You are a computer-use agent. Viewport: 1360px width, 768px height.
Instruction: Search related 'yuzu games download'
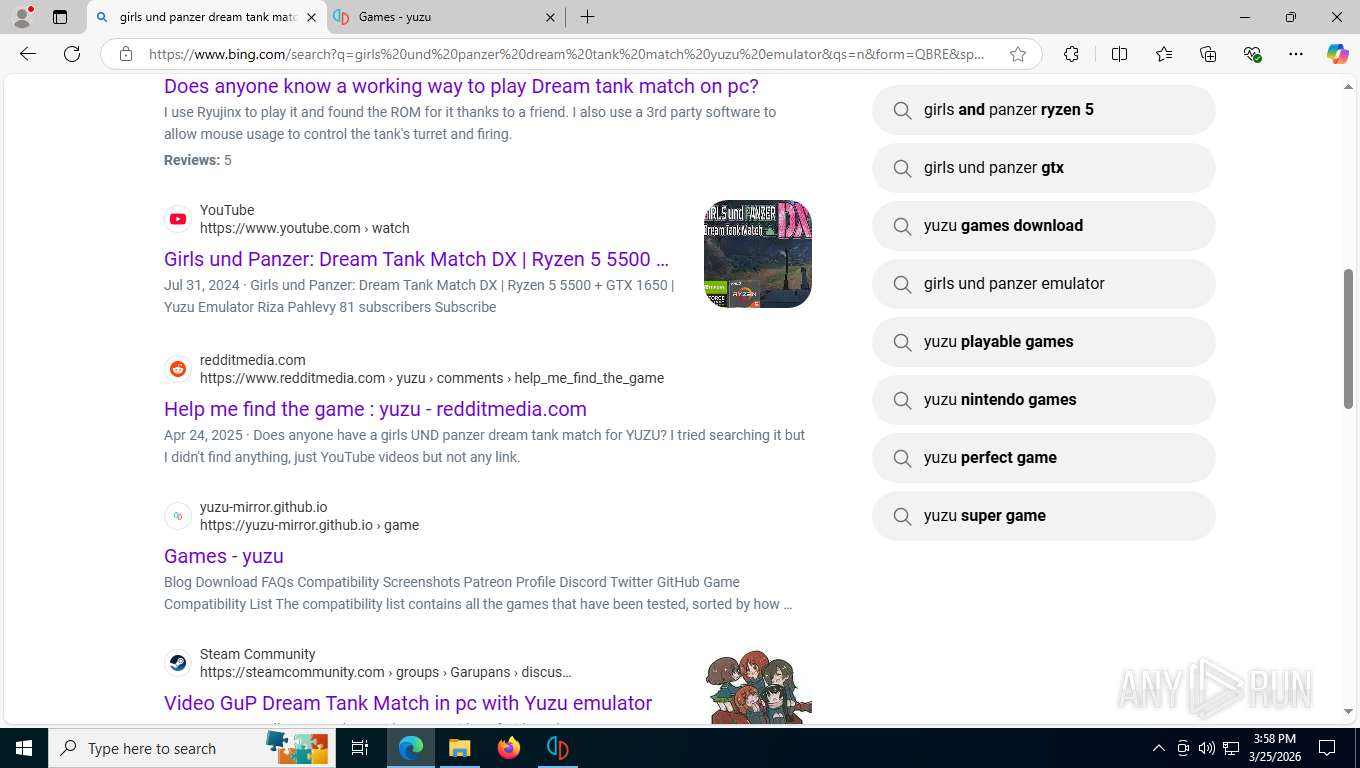pyautogui.click(x=1043, y=226)
